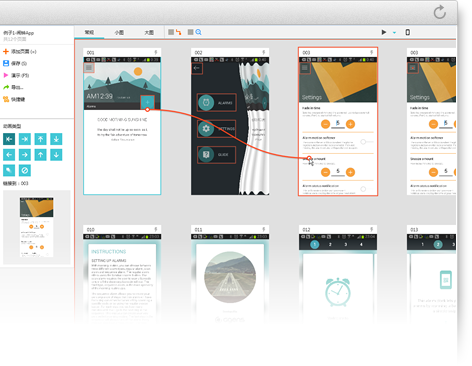Toggle the gray square beside the magnifier icon

pyautogui.click(x=190, y=32)
